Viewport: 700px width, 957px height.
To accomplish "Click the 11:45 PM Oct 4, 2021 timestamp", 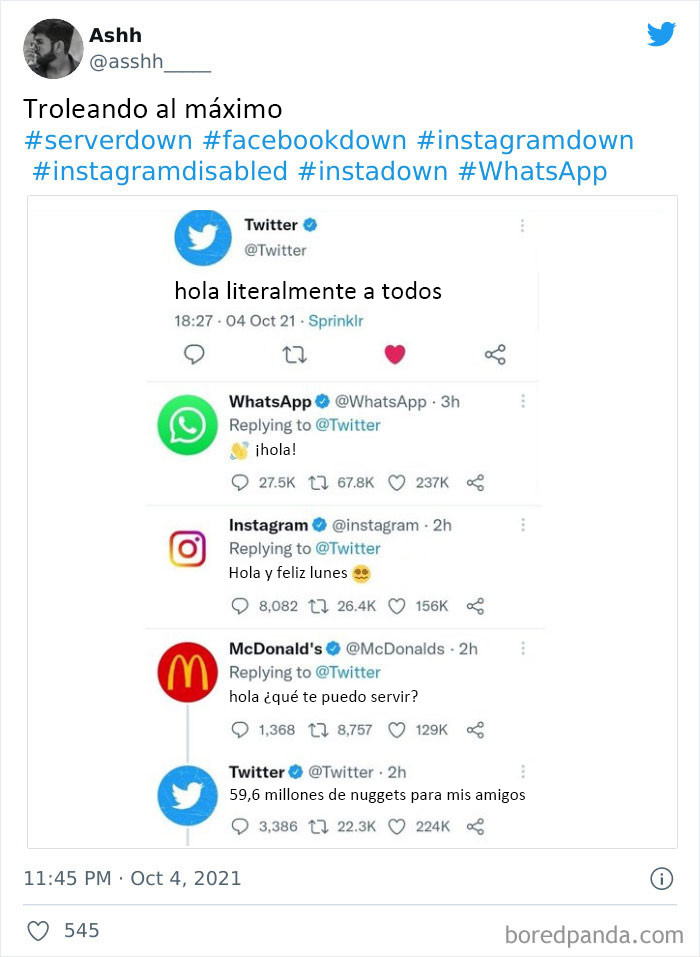I will pyautogui.click(x=132, y=879).
